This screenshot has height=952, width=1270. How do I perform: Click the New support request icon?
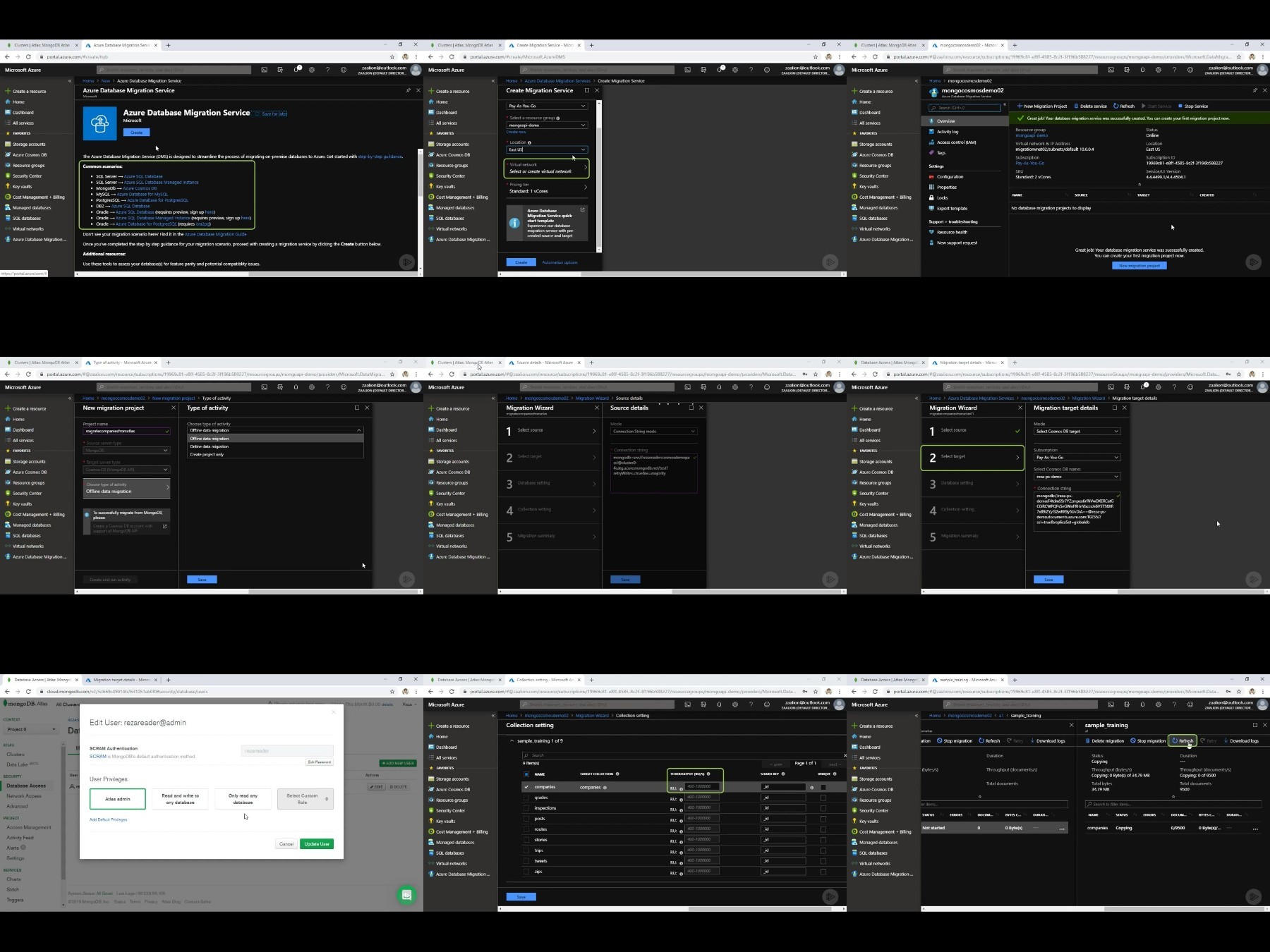931,243
